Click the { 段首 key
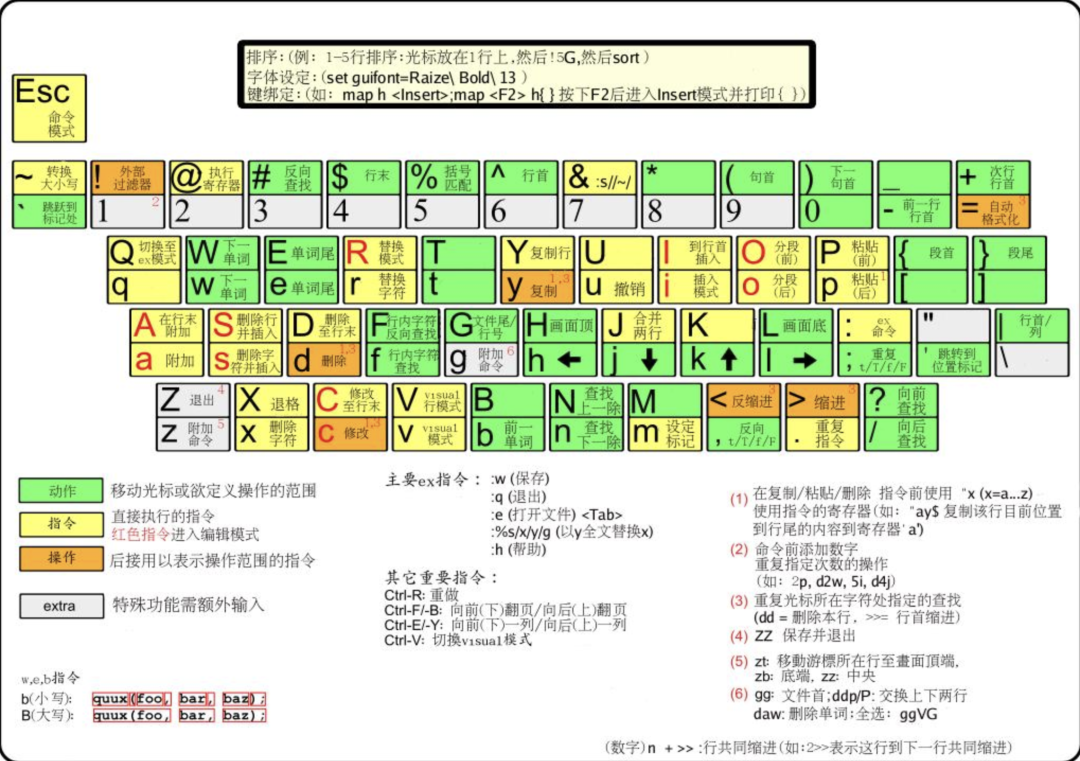Screen dimensions: 1080x761 (x=931, y=253)
